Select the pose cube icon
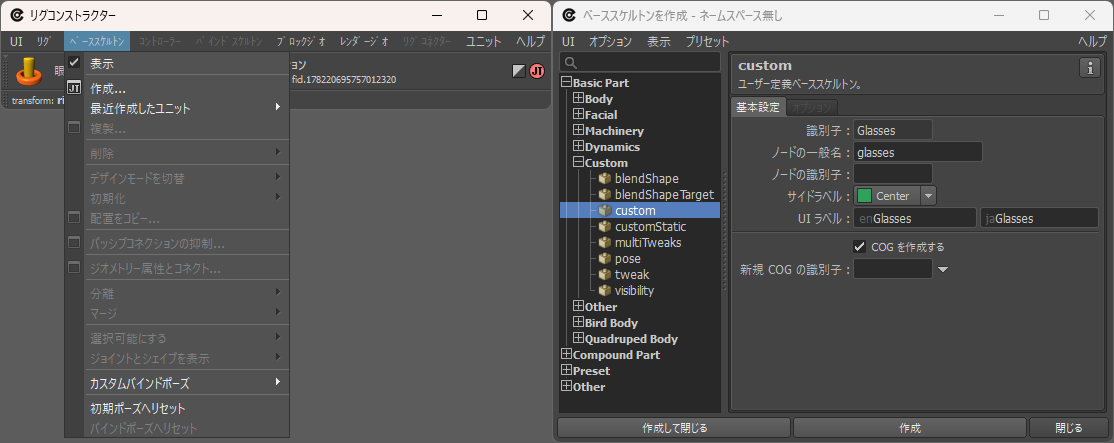The height and width of the screenshot is (443, 1114). tap(605, 258)
